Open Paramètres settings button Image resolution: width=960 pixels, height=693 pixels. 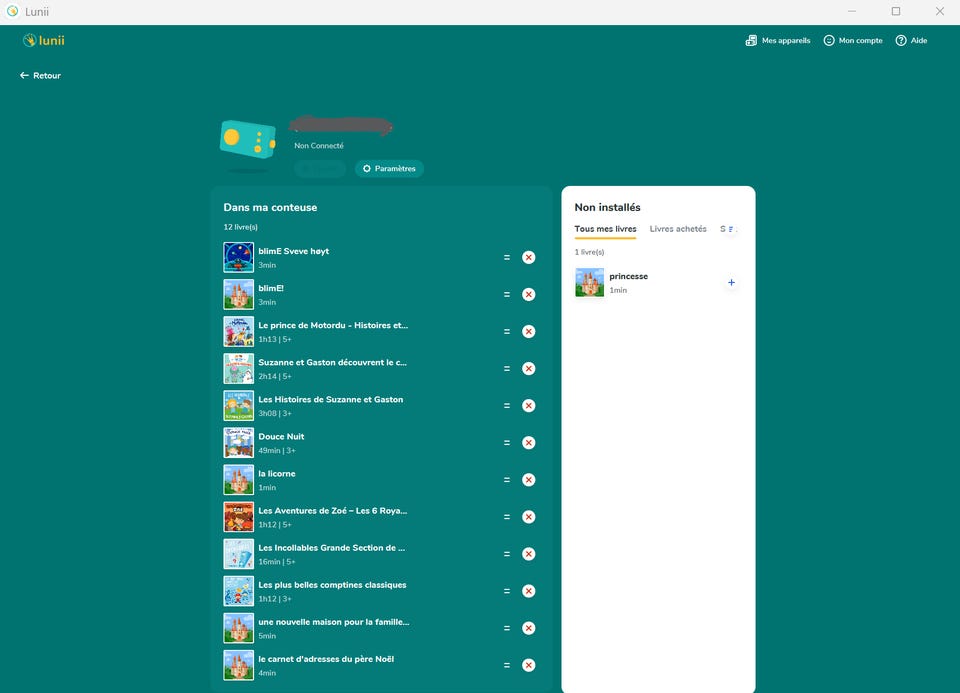point(389,168)
